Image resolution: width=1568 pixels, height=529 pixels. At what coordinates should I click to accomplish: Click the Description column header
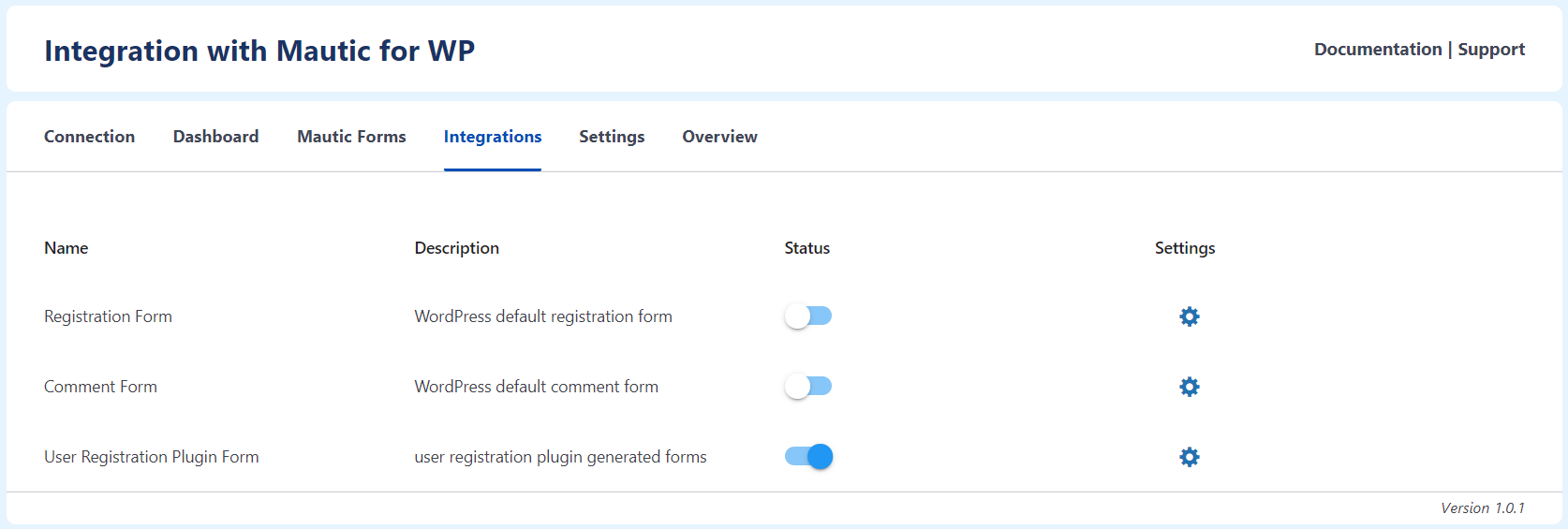(x=456, y=248)
